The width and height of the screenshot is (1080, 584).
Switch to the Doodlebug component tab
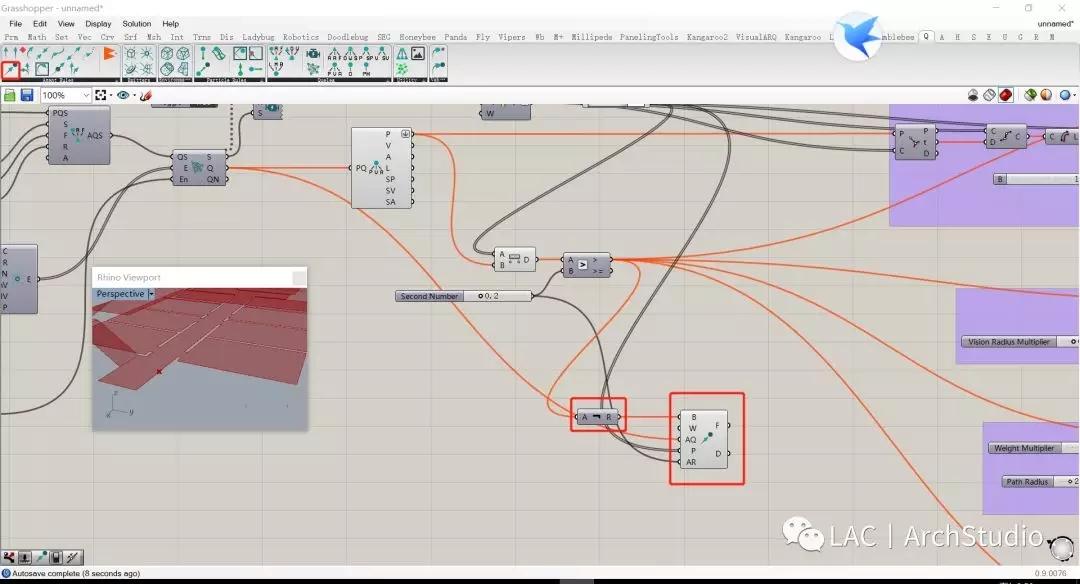(x=347, y=37)
